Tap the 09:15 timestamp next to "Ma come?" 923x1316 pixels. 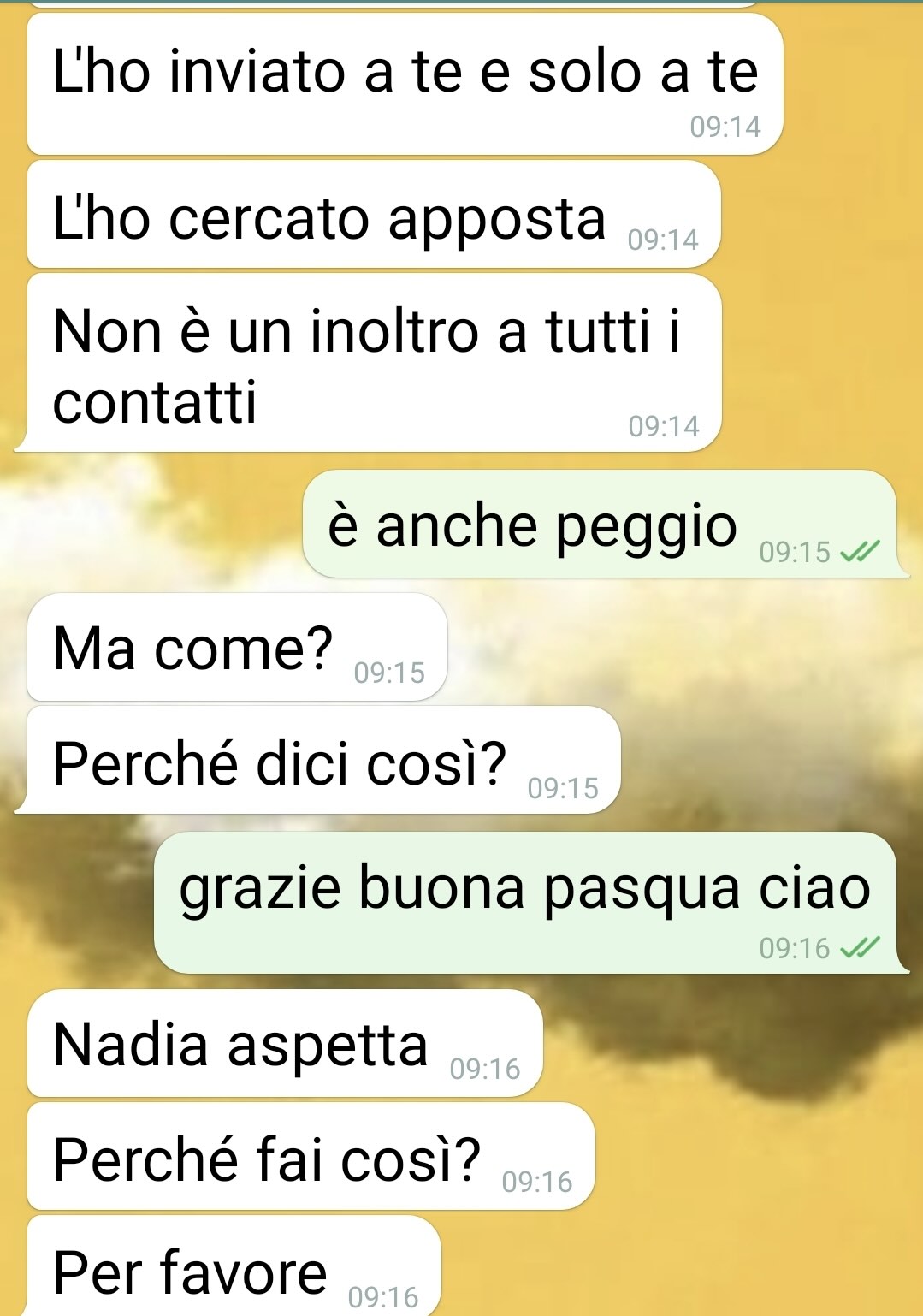point(389,673)
